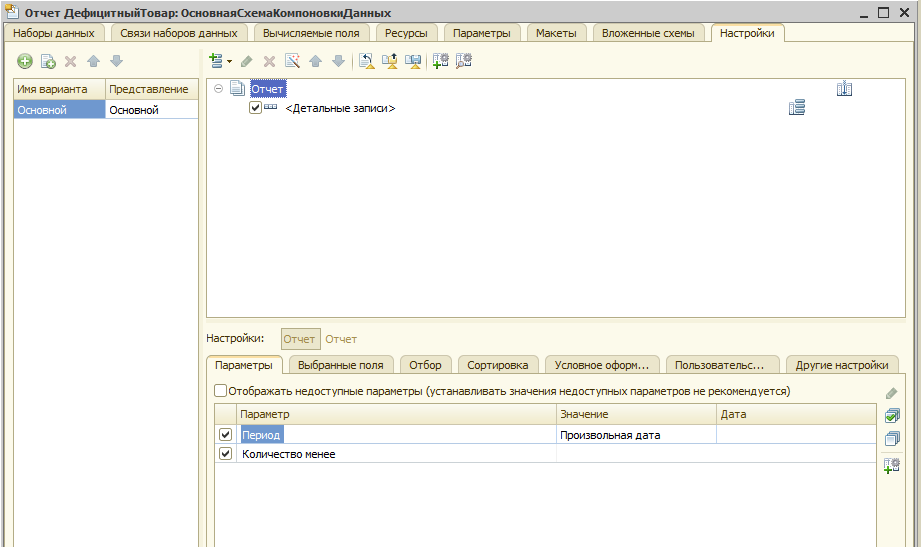Click the green Add variant icon
The height and width of the screenshot is (547, 921).
25,62
